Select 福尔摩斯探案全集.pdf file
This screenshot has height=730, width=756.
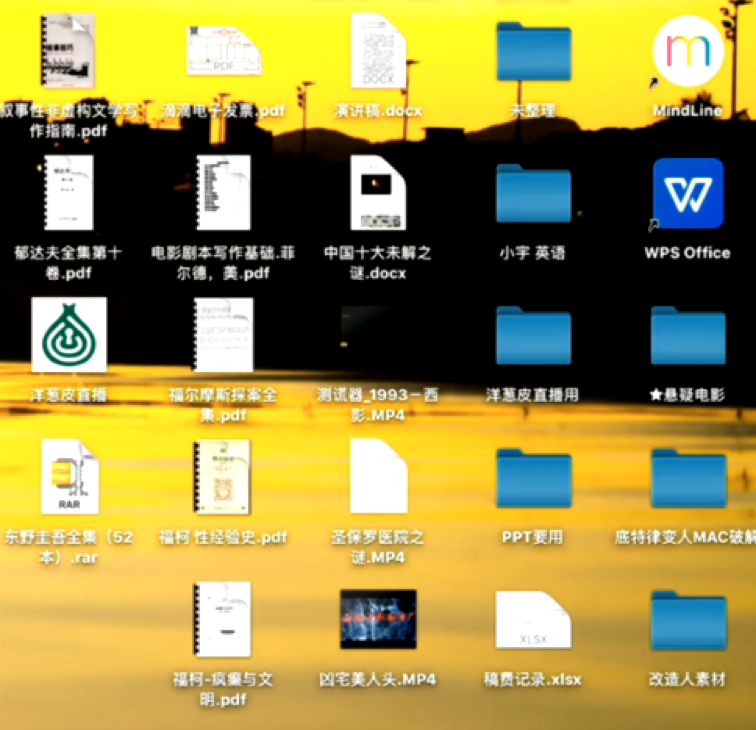(223, 335)
